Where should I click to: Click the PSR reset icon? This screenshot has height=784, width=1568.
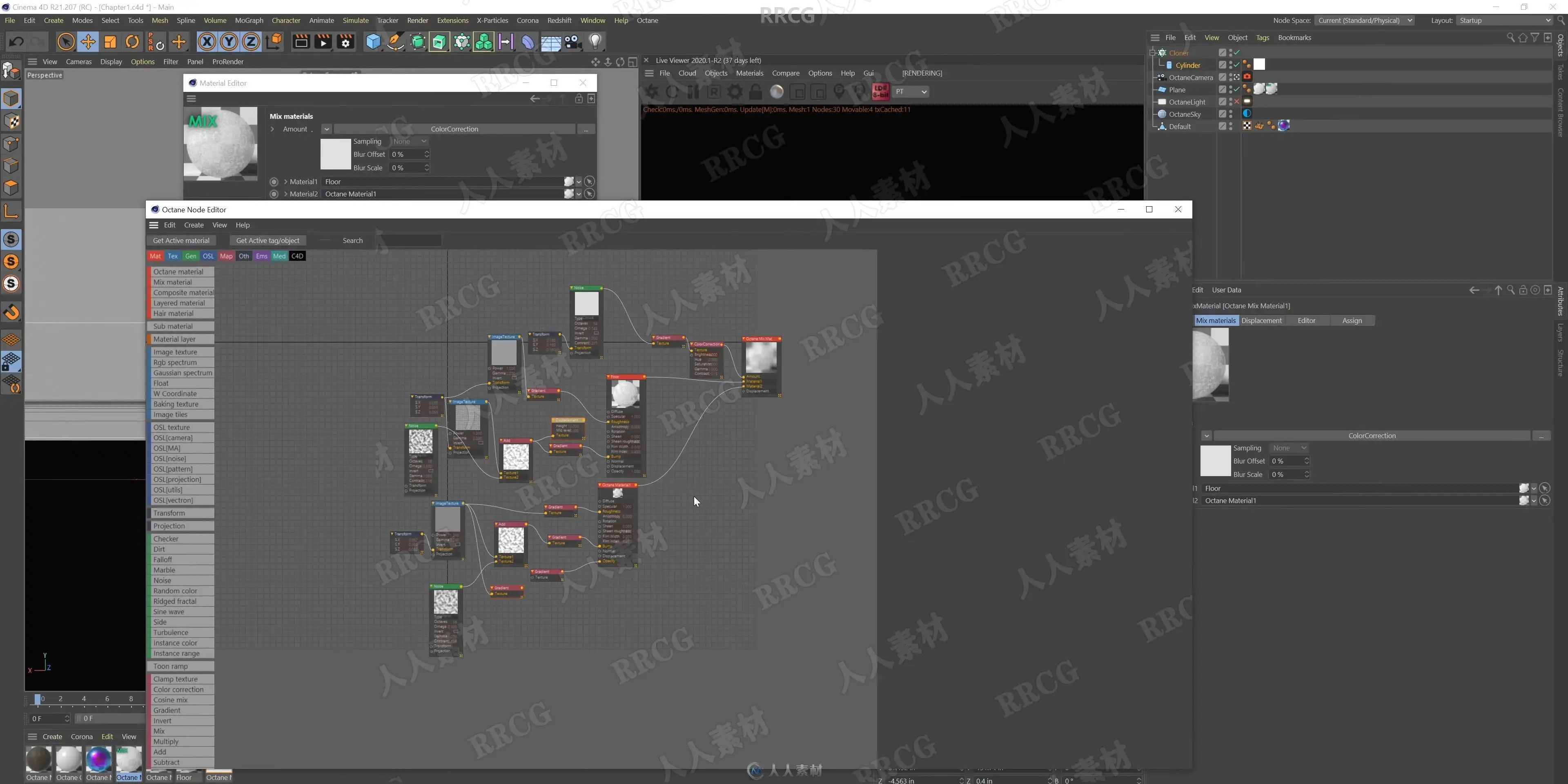[x=155, y=41]
